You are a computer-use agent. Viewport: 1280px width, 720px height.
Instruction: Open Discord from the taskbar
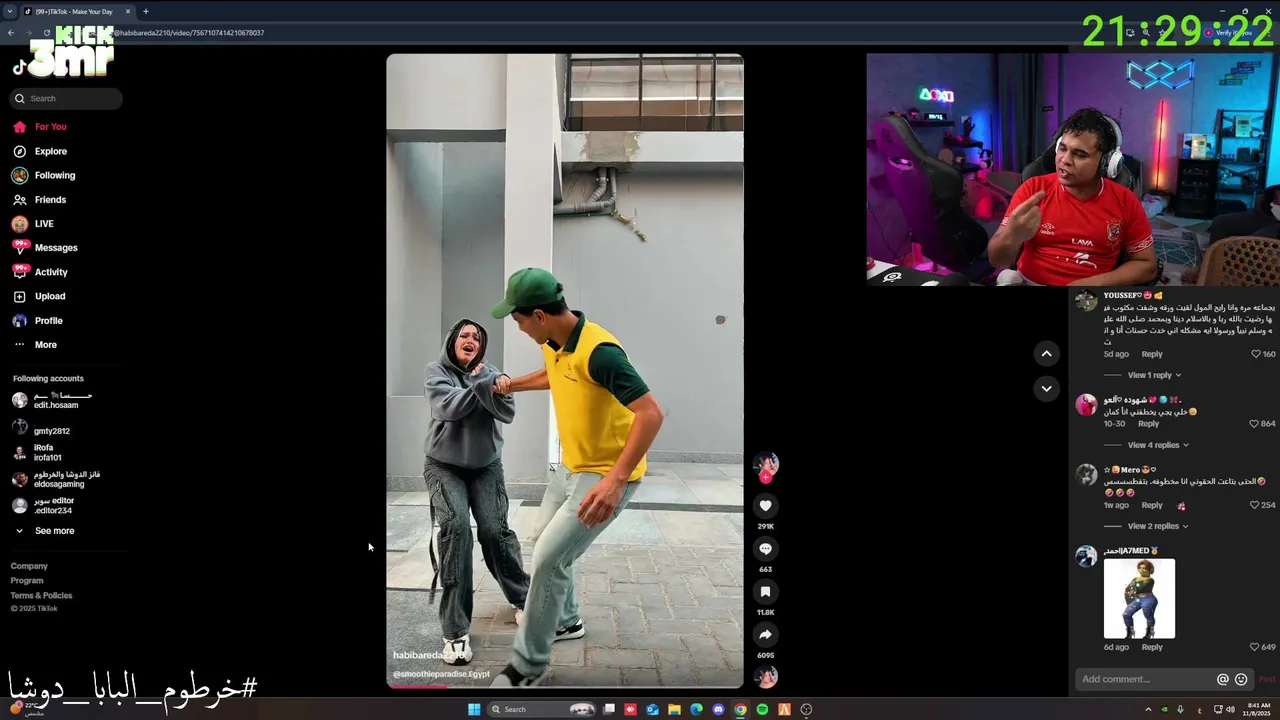point(718,709)
